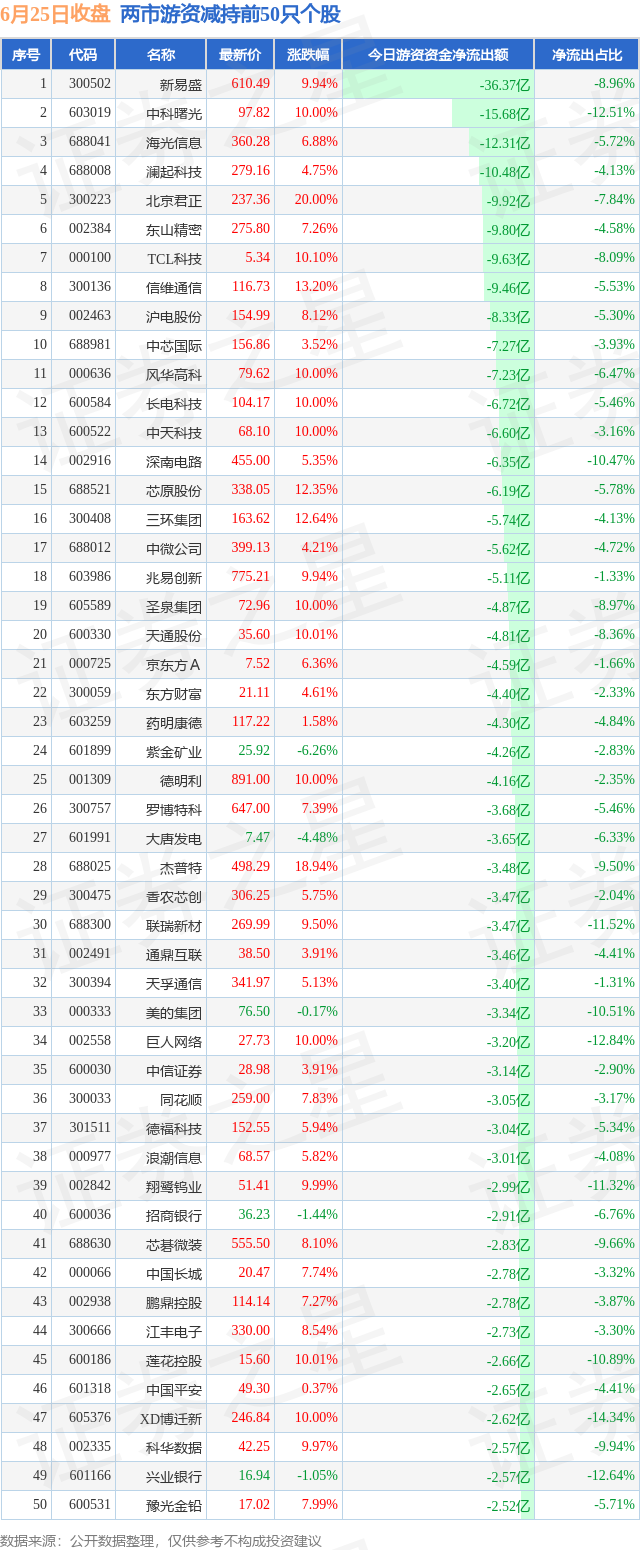Select stock name 北京君正
This screenshot has height=1550, width=640.
click(174, 201)
